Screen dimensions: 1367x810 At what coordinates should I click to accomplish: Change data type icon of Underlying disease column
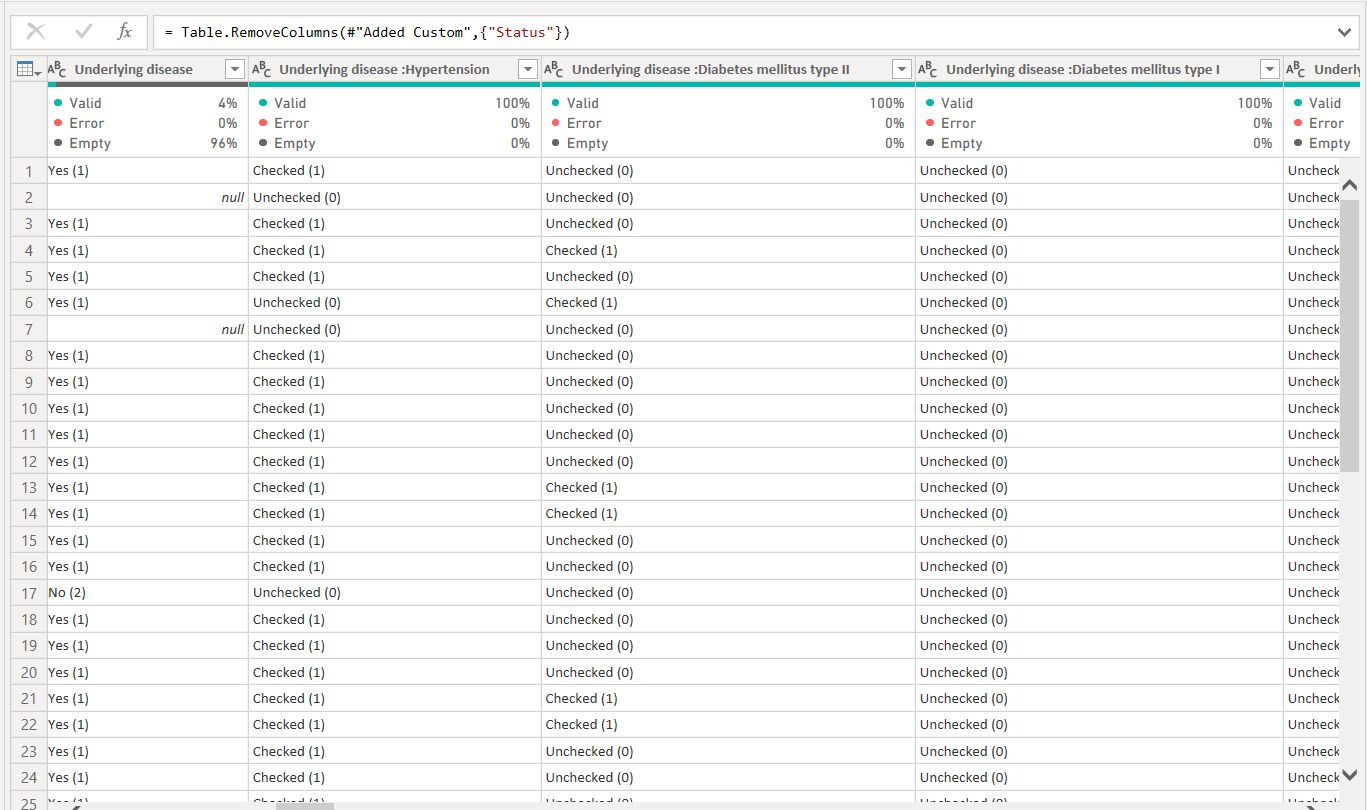pyautogui.click(x=58, y=69)
